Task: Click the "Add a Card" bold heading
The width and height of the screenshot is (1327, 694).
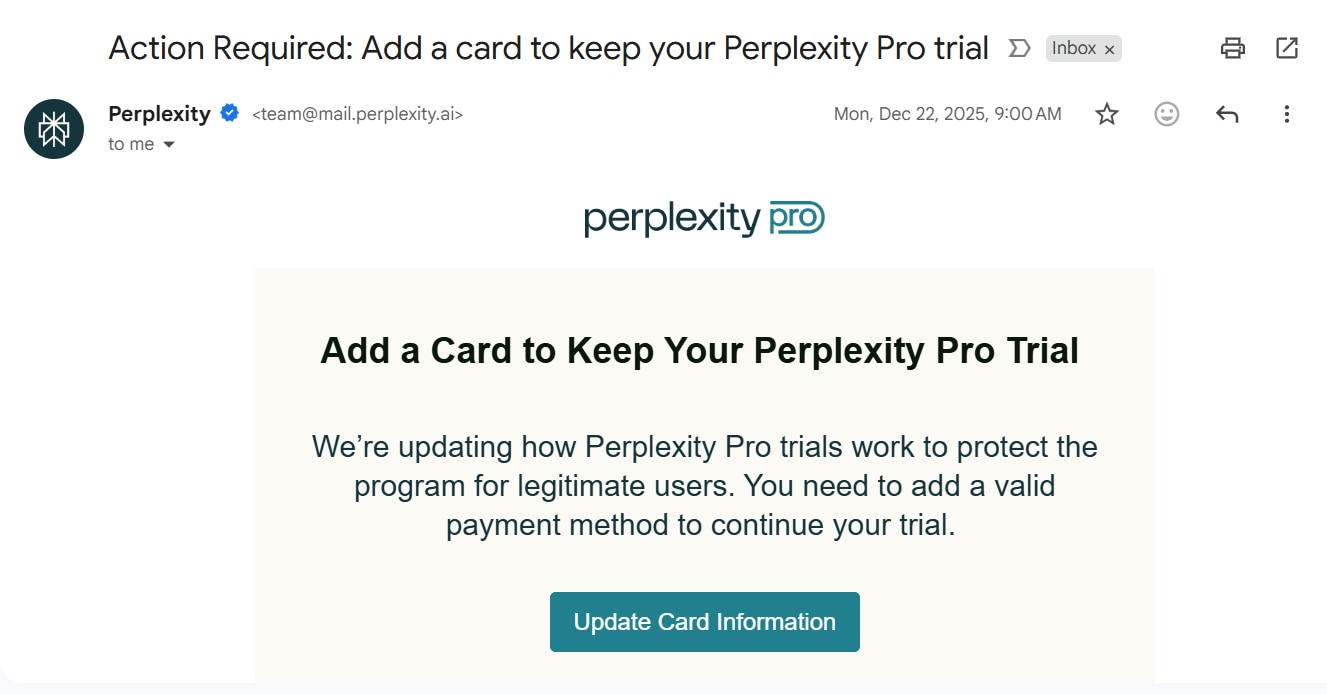Action: coord(699,351)
